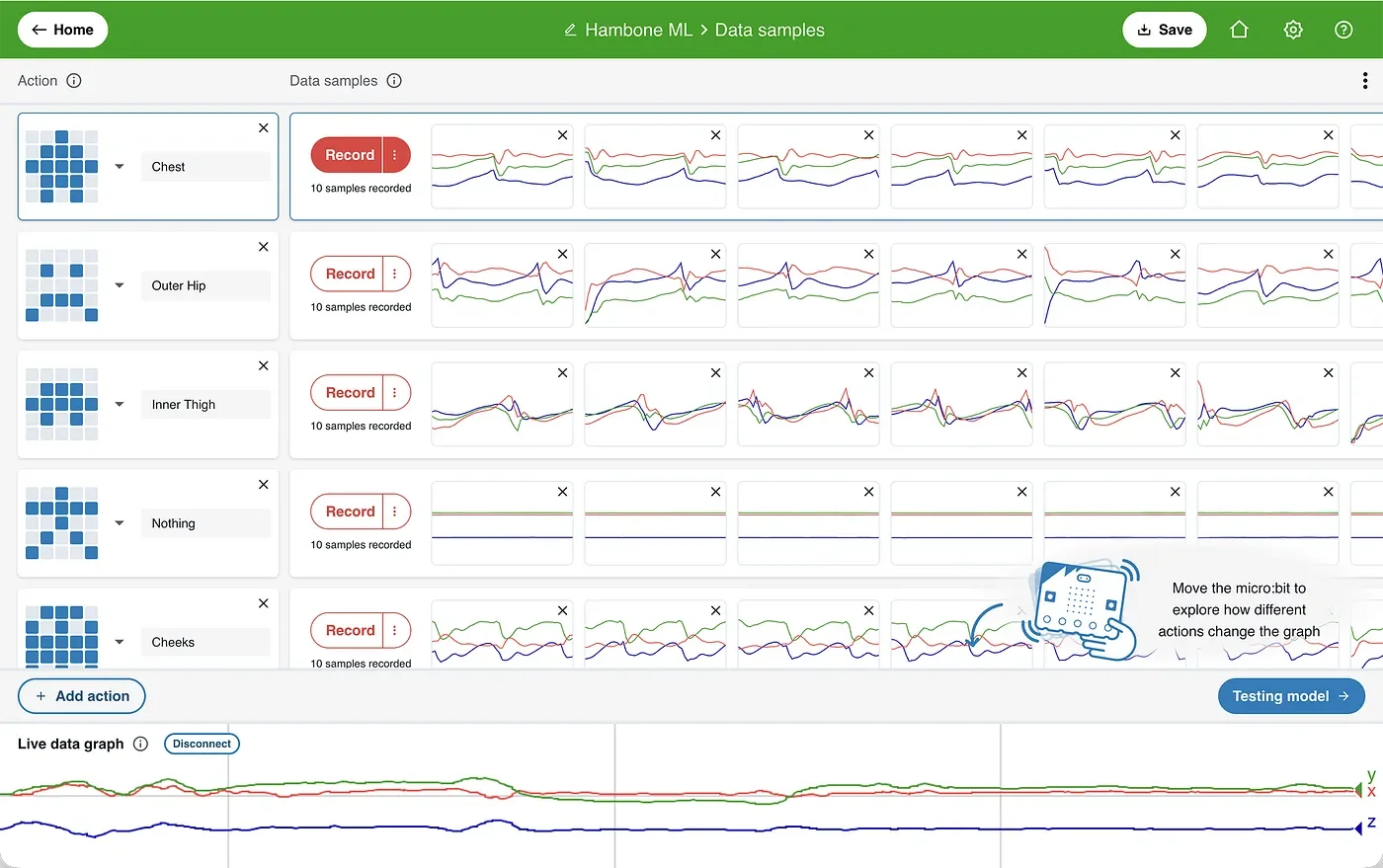The width and height of the screenshot is (1383, 868).
Task: Click info icon next to Action heading
Action: coord(74,81)
